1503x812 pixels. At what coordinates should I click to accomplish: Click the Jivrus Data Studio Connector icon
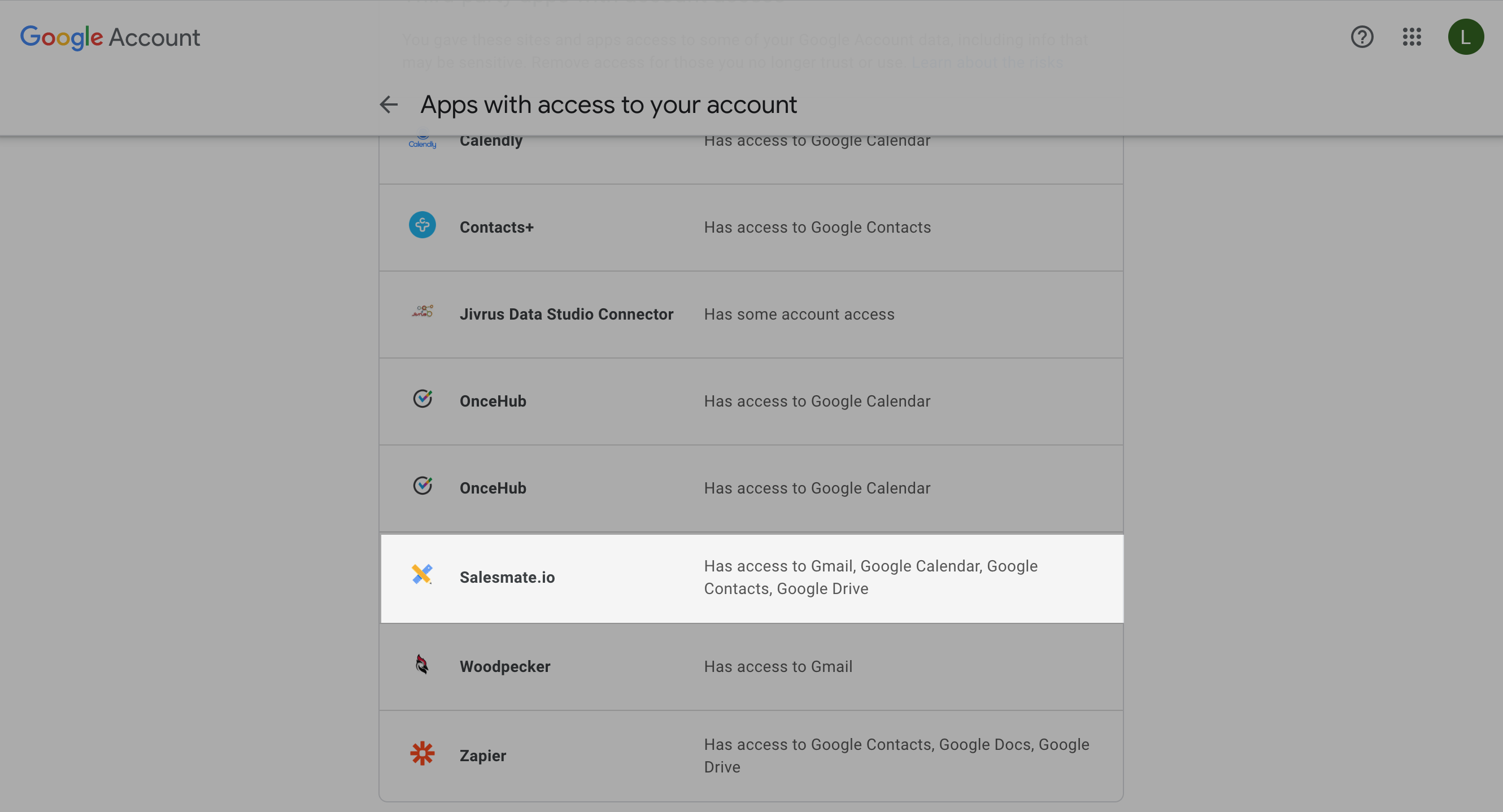[x=422, y=311]
